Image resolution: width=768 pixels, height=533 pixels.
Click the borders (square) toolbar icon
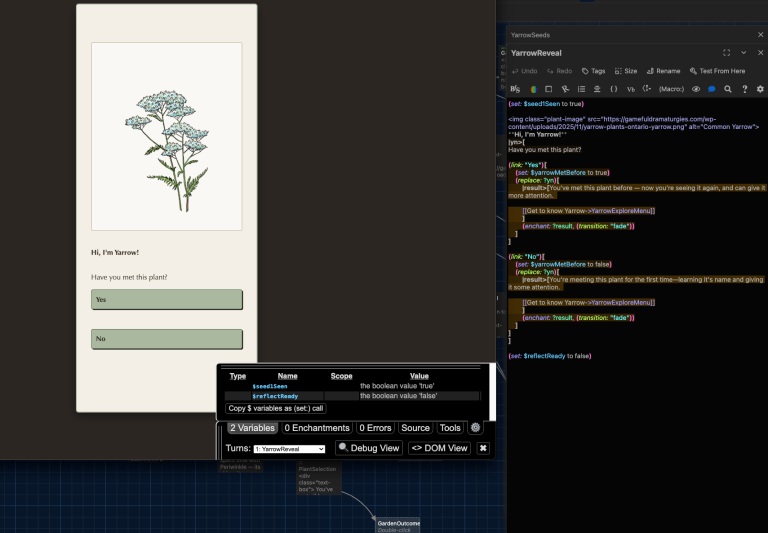(x=549, y=89)
